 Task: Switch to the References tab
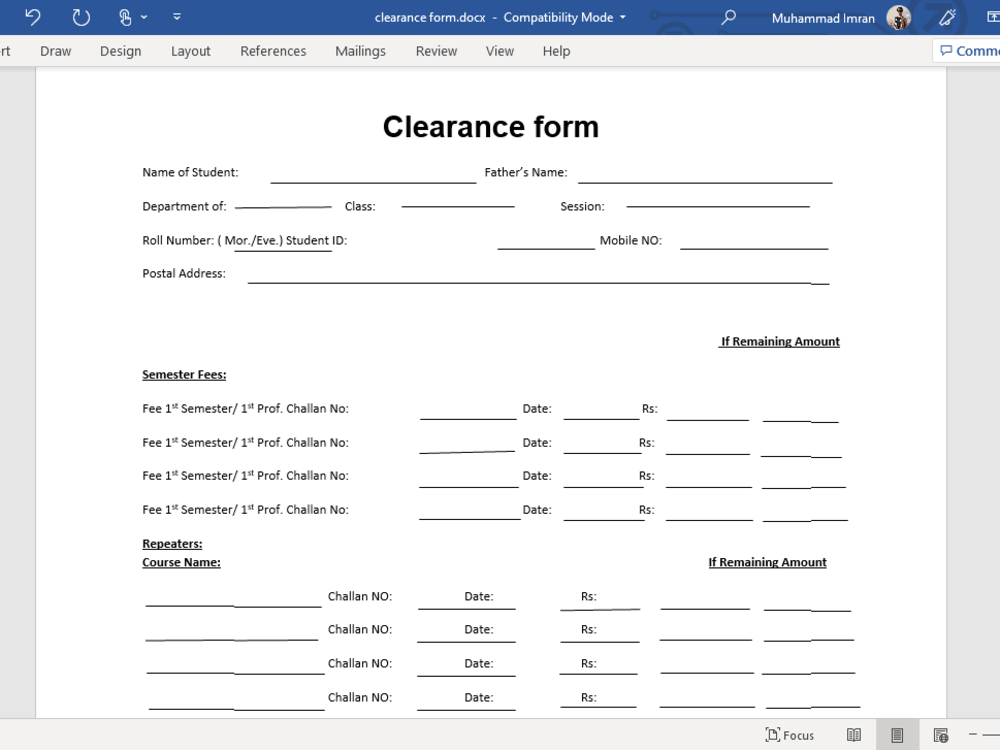point(273,51)
